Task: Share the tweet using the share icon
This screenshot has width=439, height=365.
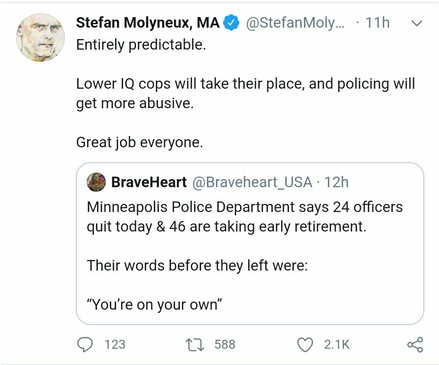Action: [415, 345]
